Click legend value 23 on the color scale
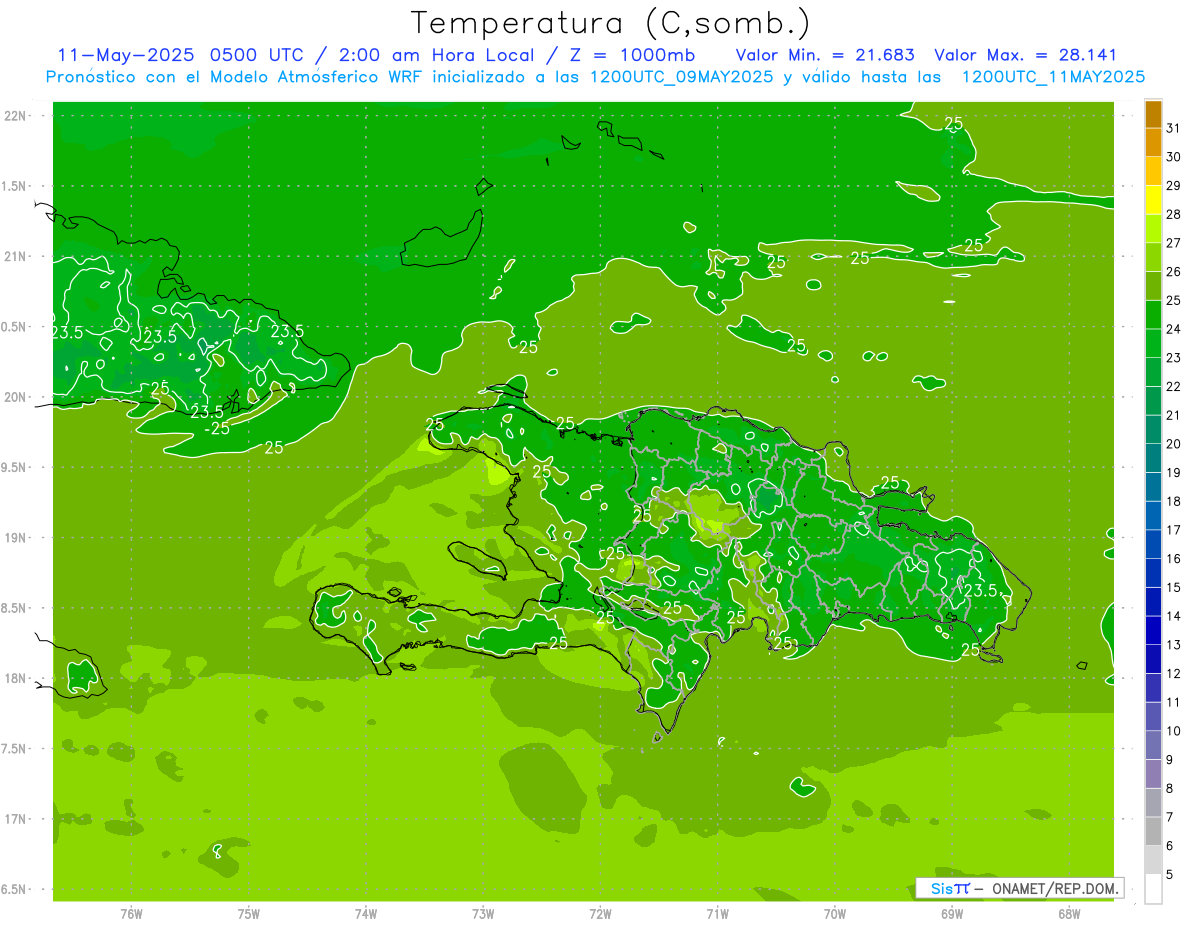Screen dimensions: 1200x927 point(1174,358)
